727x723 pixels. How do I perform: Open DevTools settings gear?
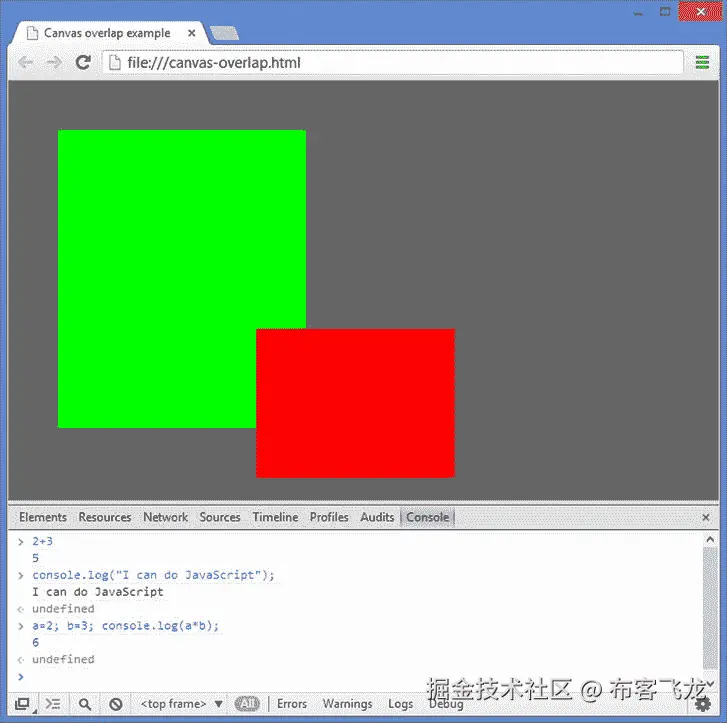pos(703,704)
